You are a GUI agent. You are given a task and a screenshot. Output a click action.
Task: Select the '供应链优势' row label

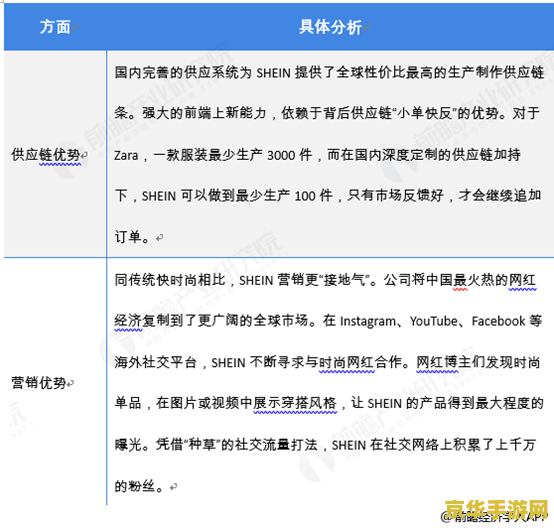[46, 155]
